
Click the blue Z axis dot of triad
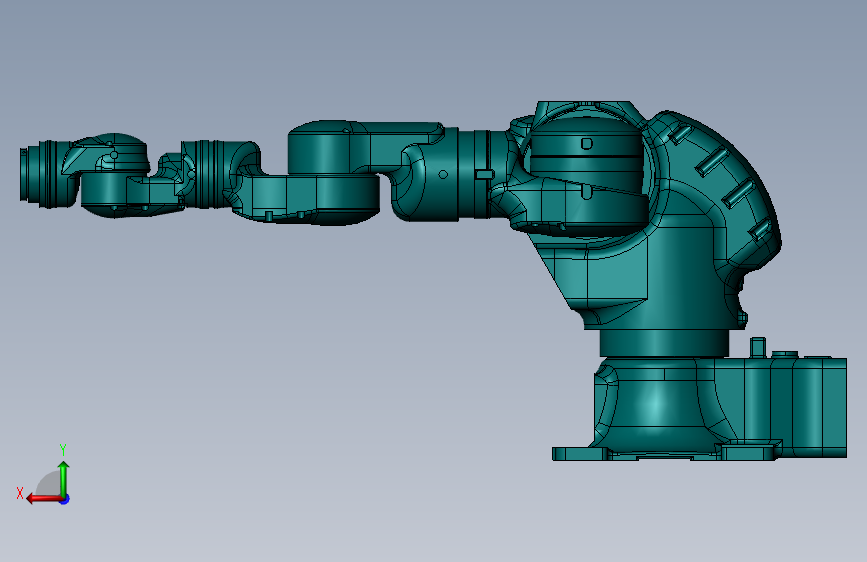(x=65, y=499)
